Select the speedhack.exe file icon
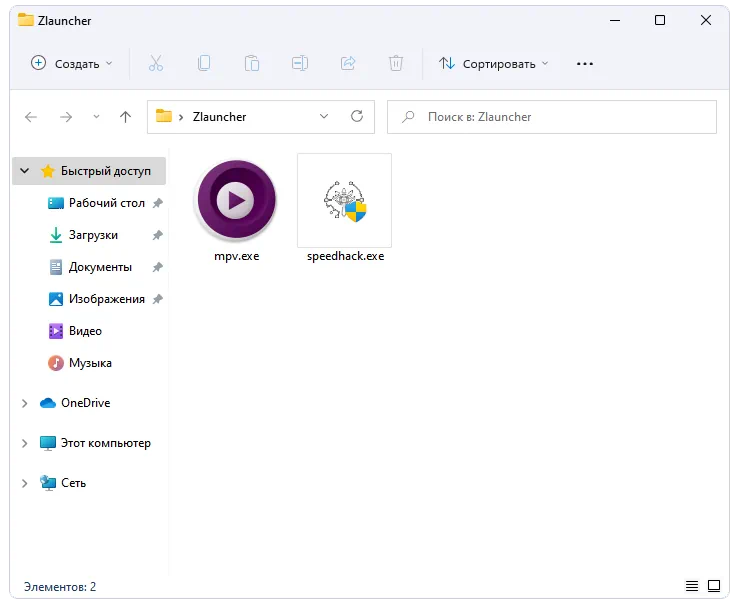The height and width of the screenshot is (606, 738). pos(345,200)
